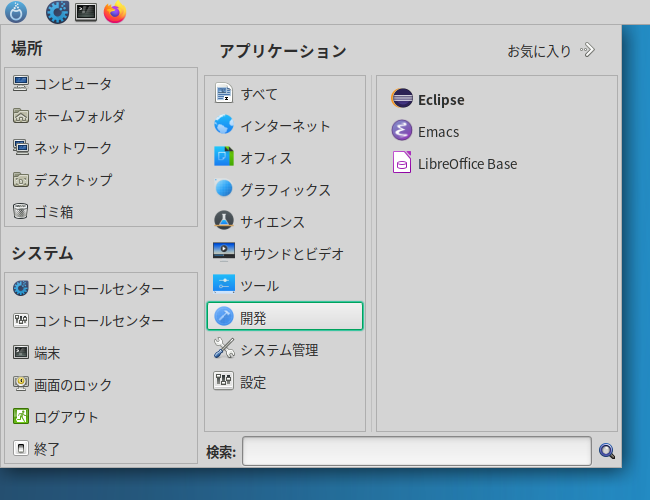Open Control Center from the top panel
The height and width of the screenshot is (500, 650).
pos(57,12)
